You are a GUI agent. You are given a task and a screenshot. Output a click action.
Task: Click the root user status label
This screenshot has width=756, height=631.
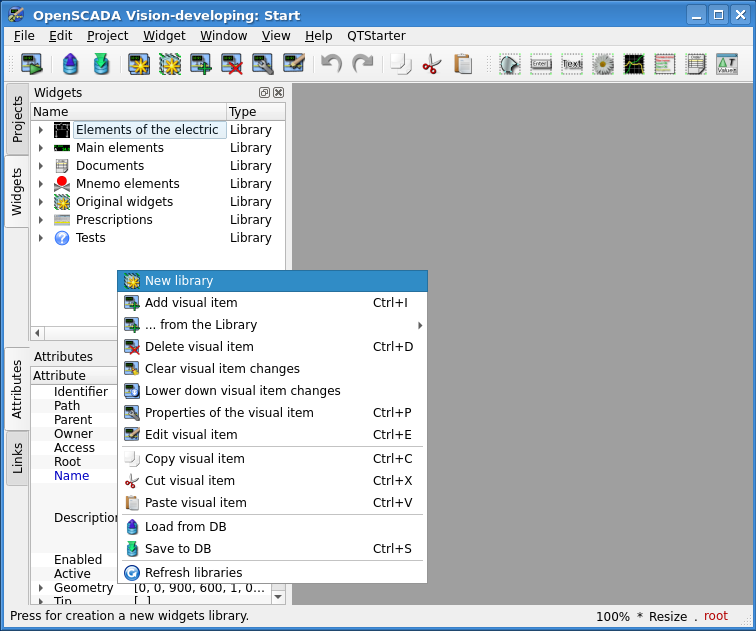click(716, 616)
